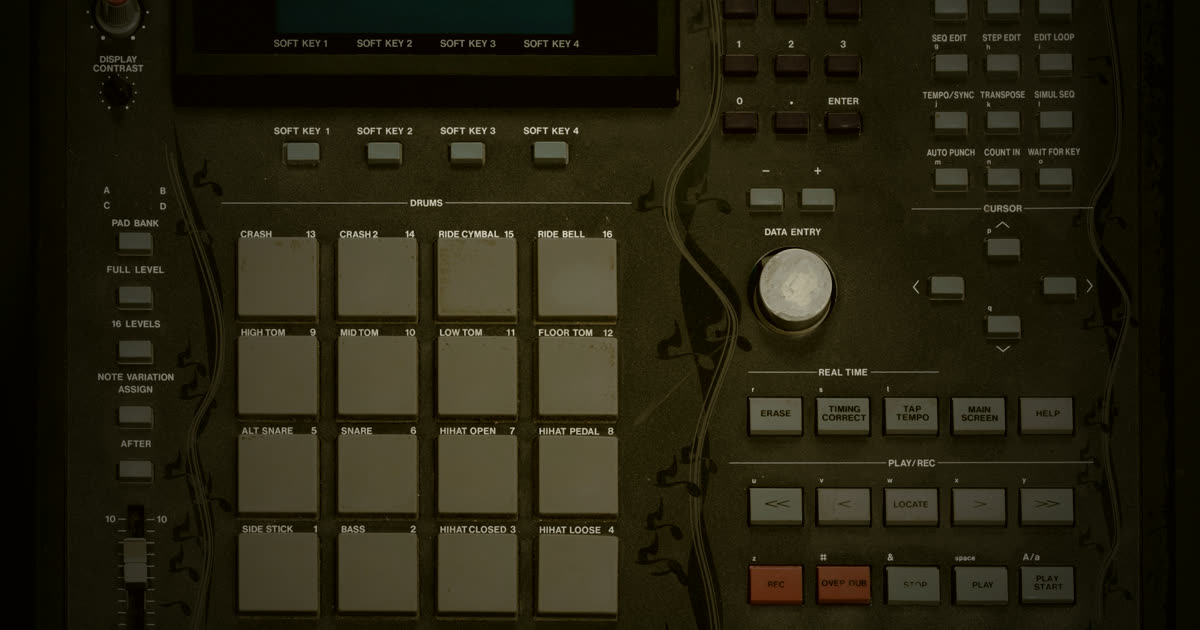Viewport: 1200px width, 630px height.
Task: Trigger the SIDE STICK pad 1
Action: click(278, 574)
